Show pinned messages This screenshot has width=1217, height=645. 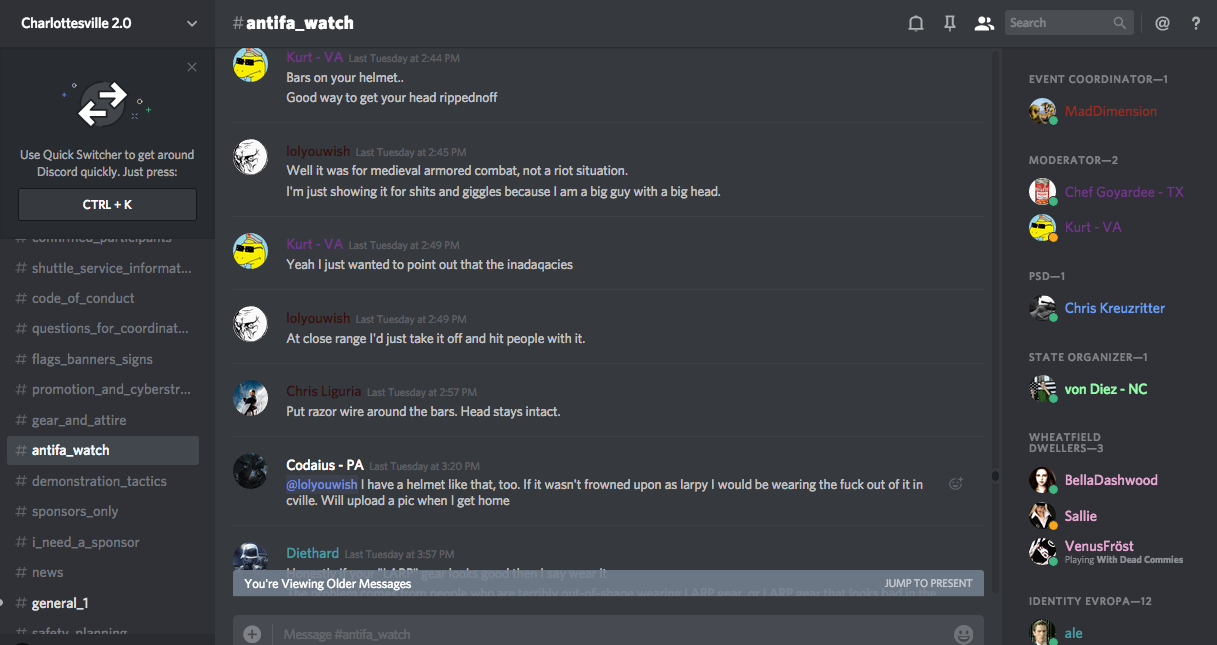tap(950, 23)
